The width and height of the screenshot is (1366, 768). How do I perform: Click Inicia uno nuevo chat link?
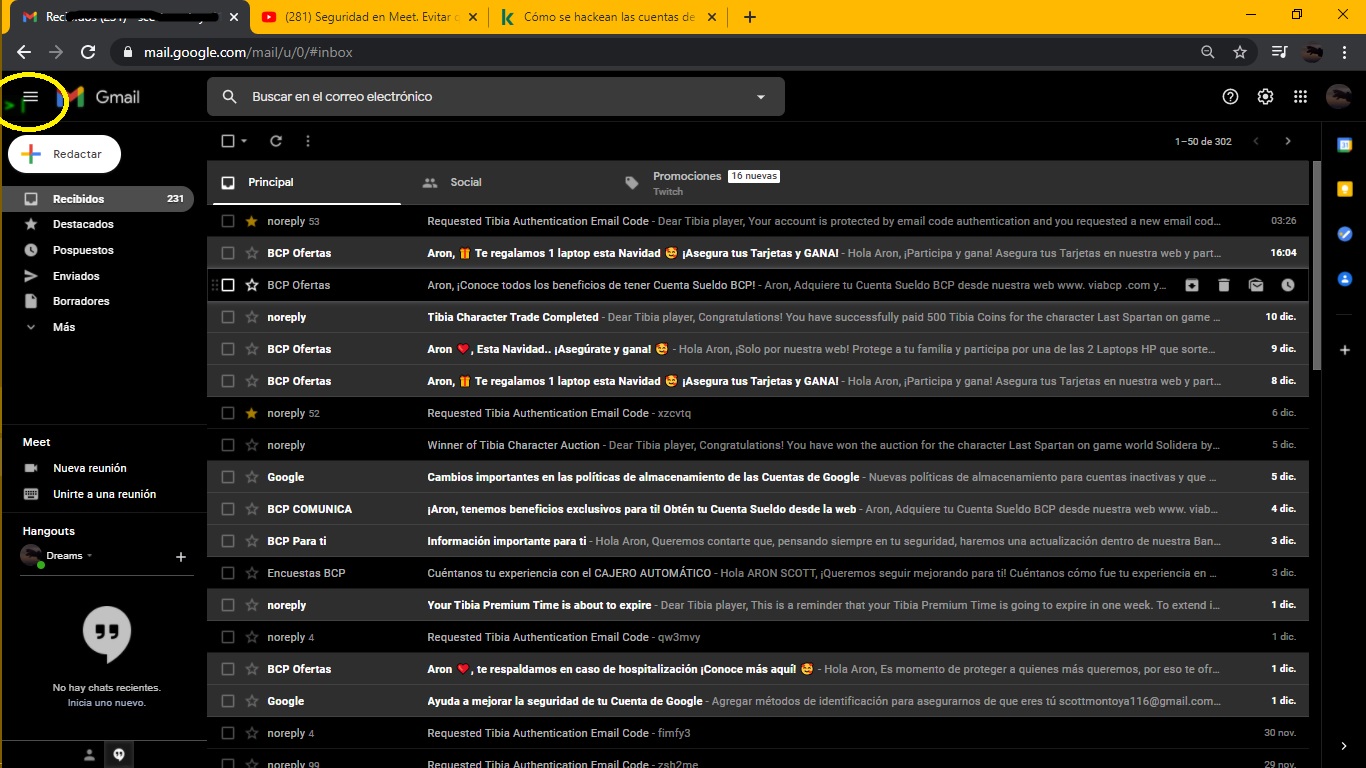pos(107,703)
